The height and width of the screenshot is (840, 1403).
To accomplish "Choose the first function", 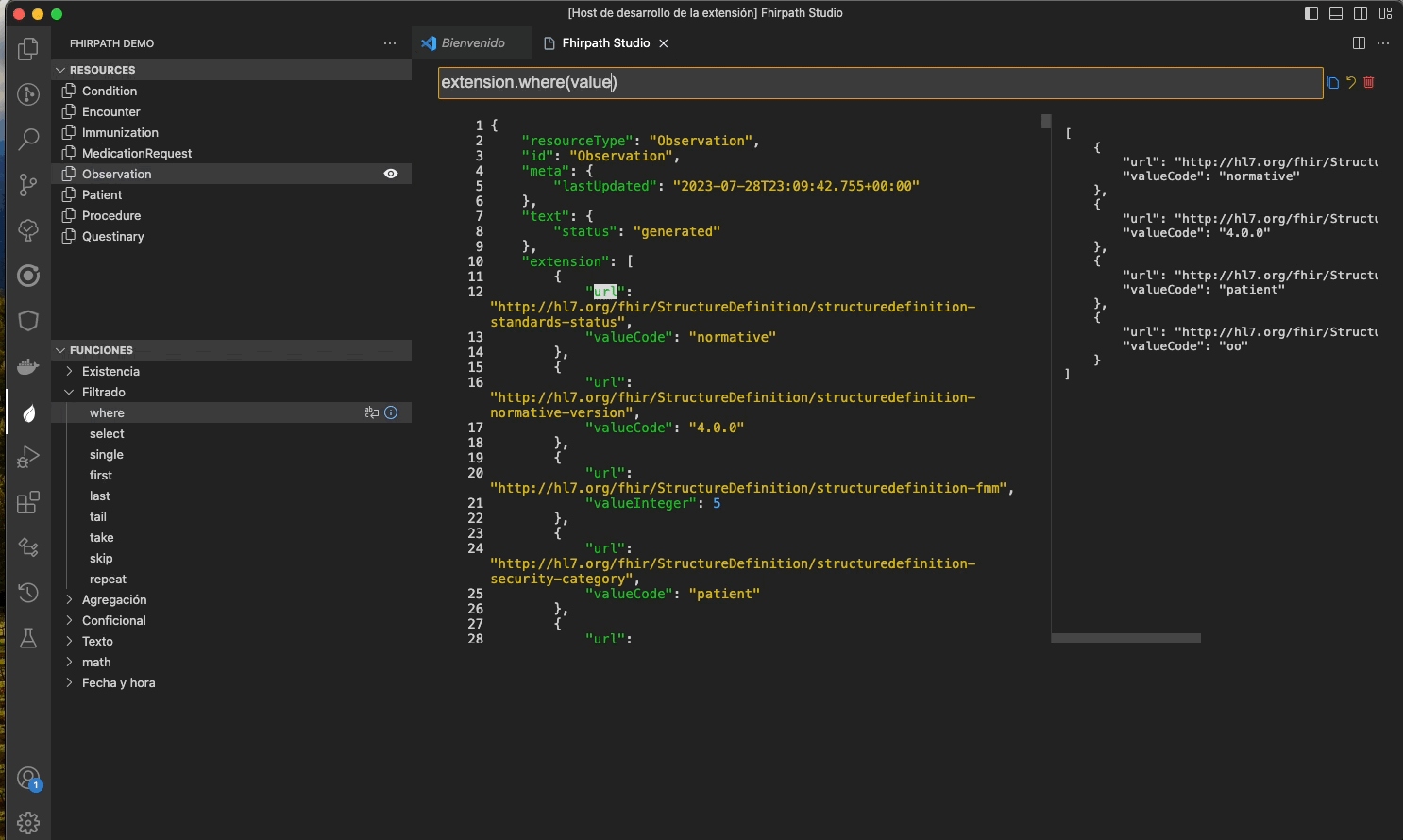I will pyautogui.click(x=231, y=475).
